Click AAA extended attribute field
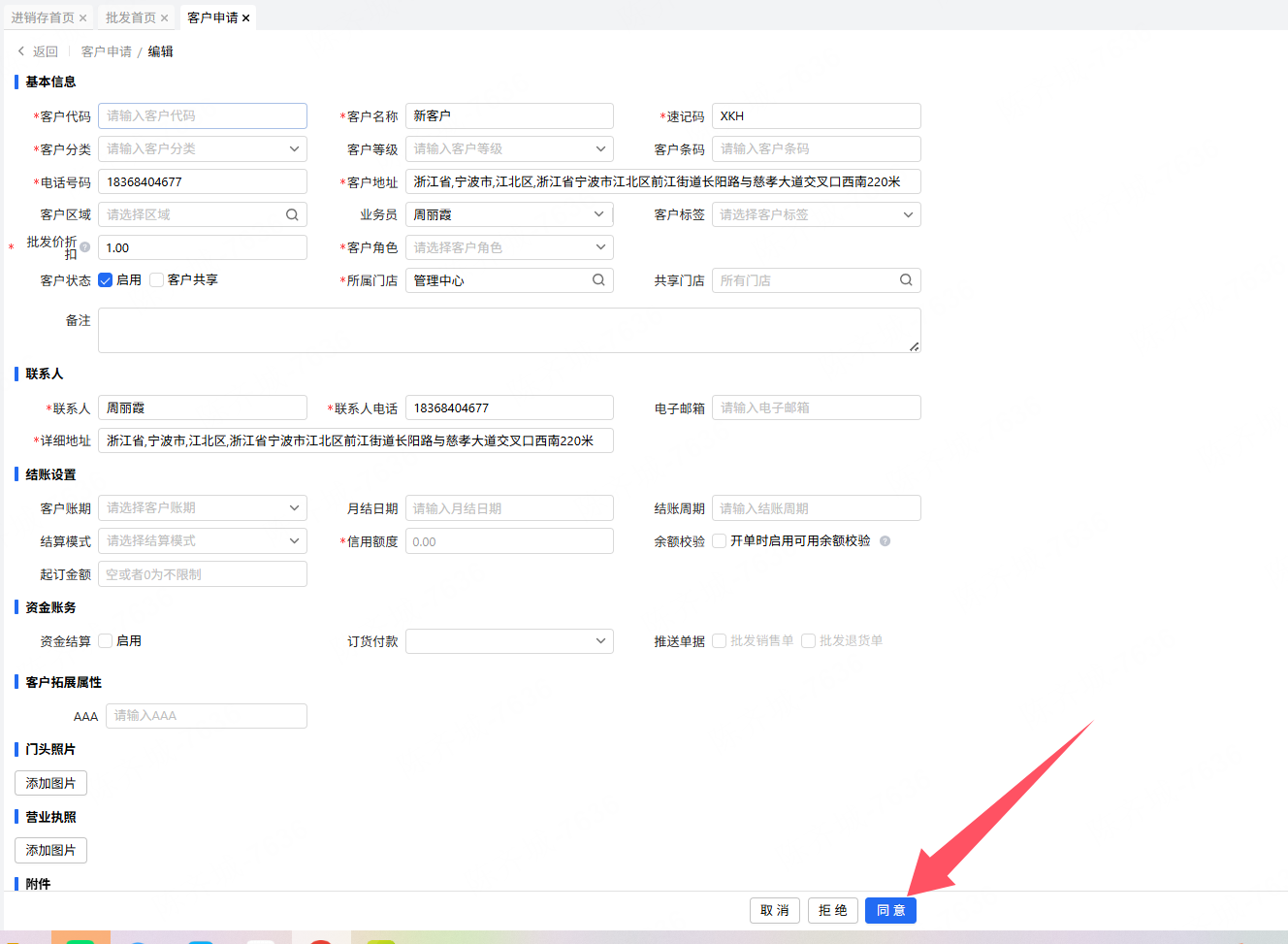1288x944 pixels. click(x=207, y=716)
